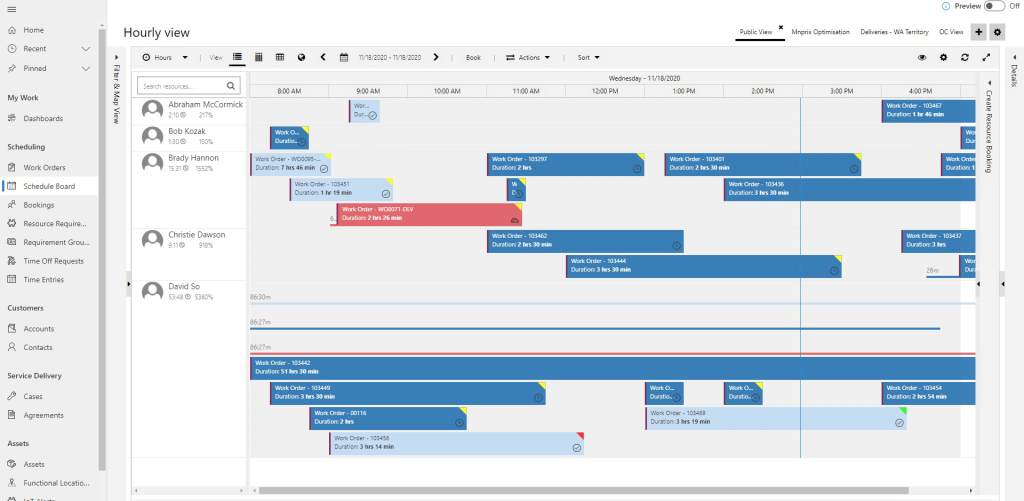1024x501 pixels.
Task: Close the Public View tab
Action: 780,27
